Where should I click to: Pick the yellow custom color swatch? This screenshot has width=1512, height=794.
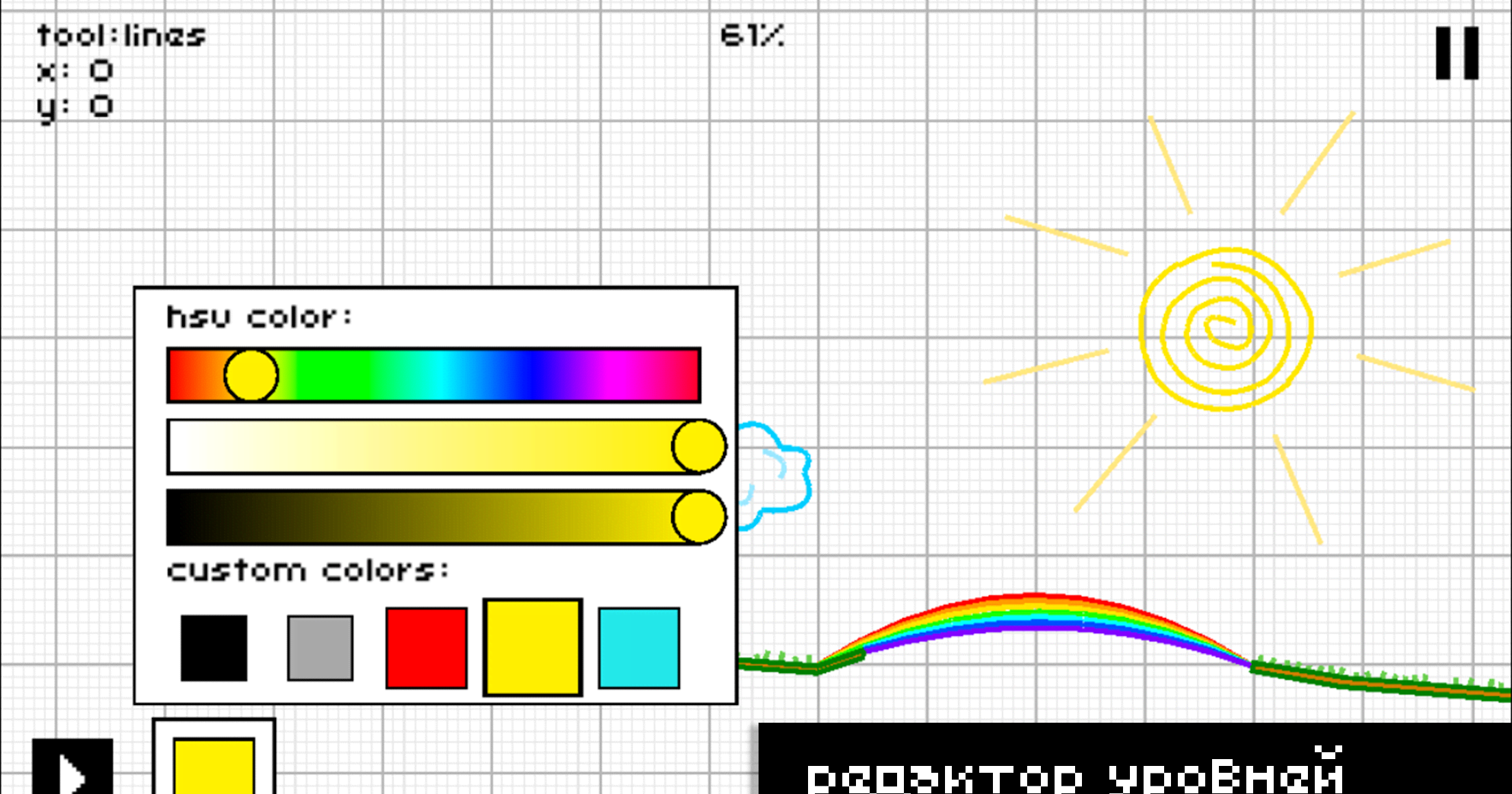[x=533, y=648]
